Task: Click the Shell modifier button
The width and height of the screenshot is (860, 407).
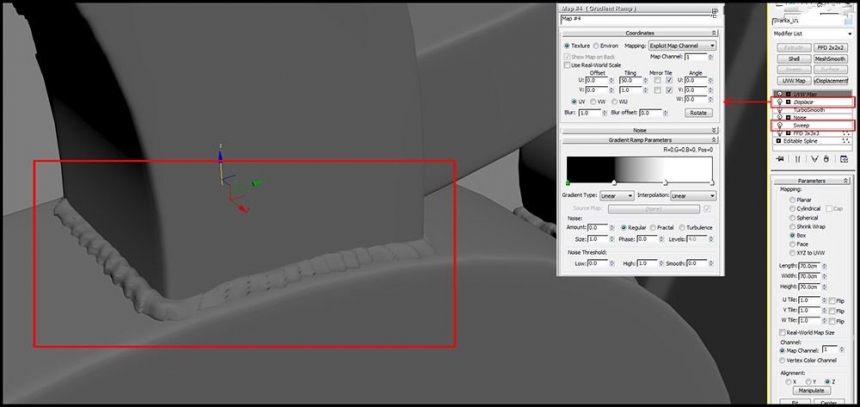Action: tap(794, 59)
